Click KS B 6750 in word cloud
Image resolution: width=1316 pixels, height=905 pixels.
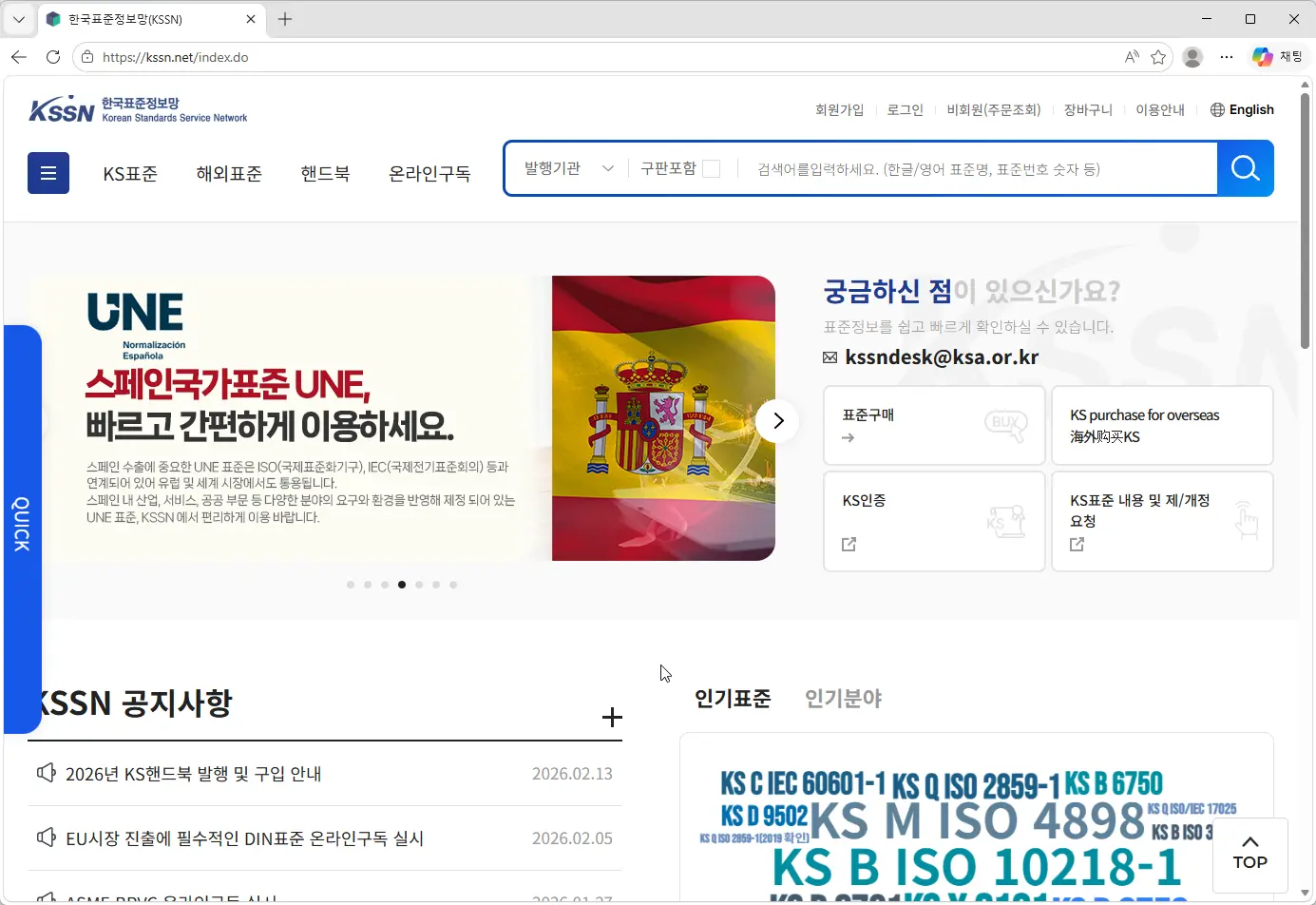[x=1114, y=783]
